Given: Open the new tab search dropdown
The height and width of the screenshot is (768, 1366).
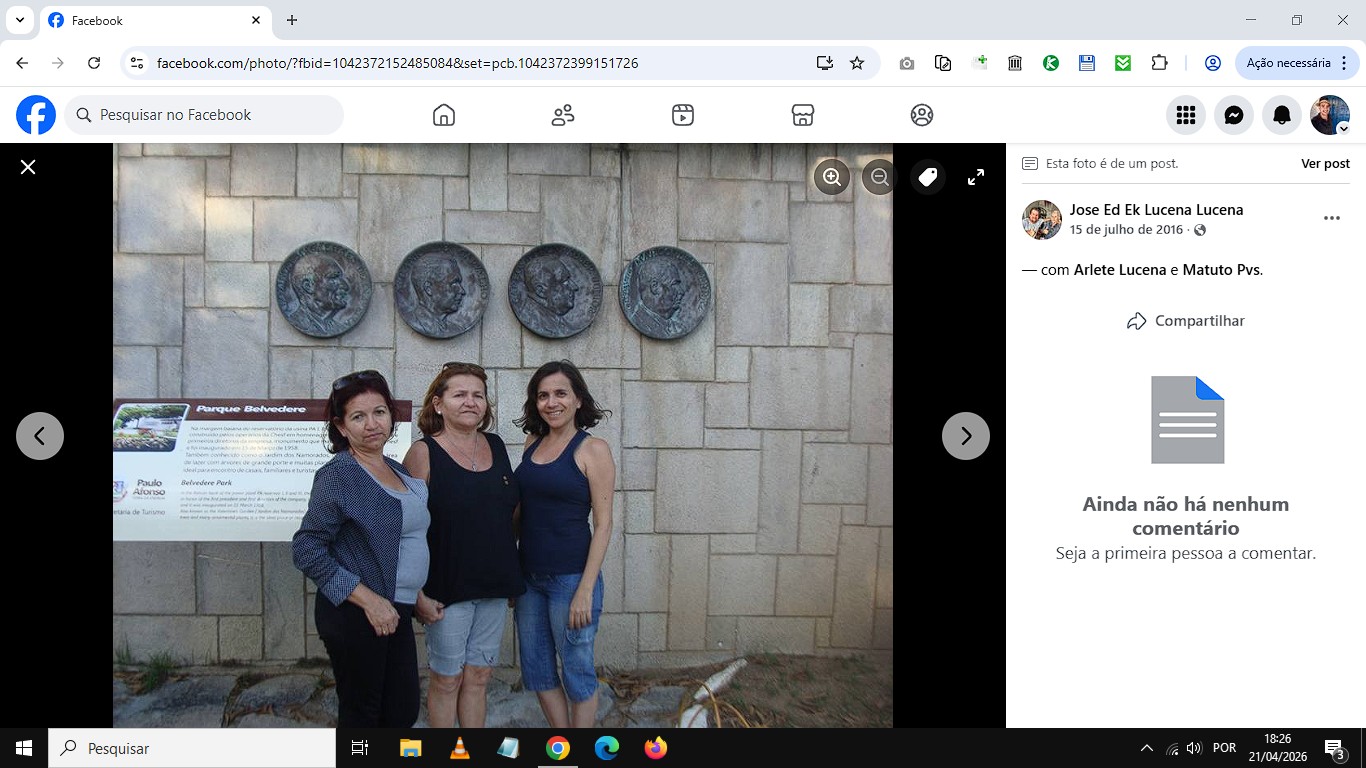Looking at the screenshot, I should click(19, 20).
